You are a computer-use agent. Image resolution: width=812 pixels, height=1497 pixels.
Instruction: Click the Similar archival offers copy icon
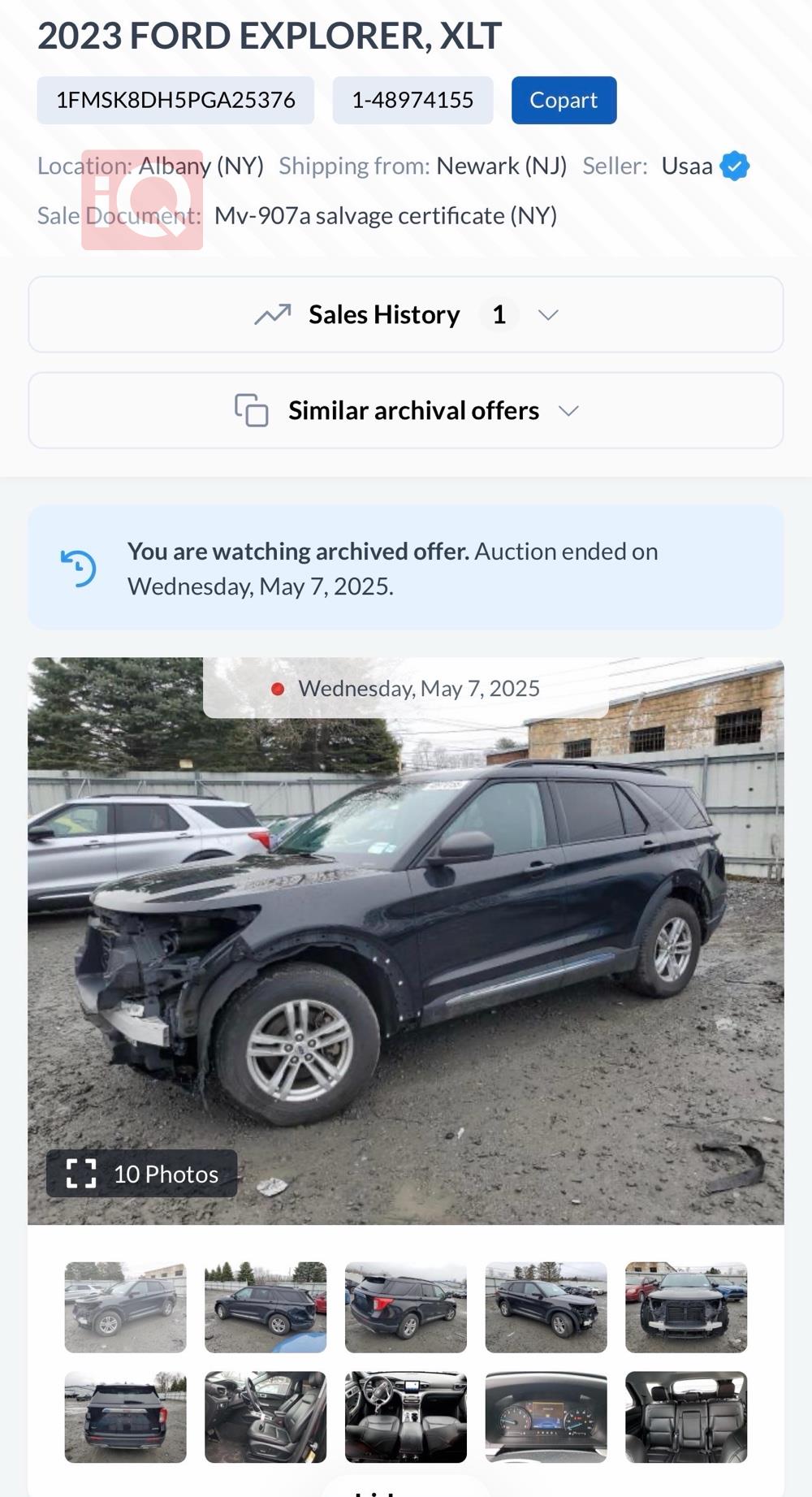[252, 410]
